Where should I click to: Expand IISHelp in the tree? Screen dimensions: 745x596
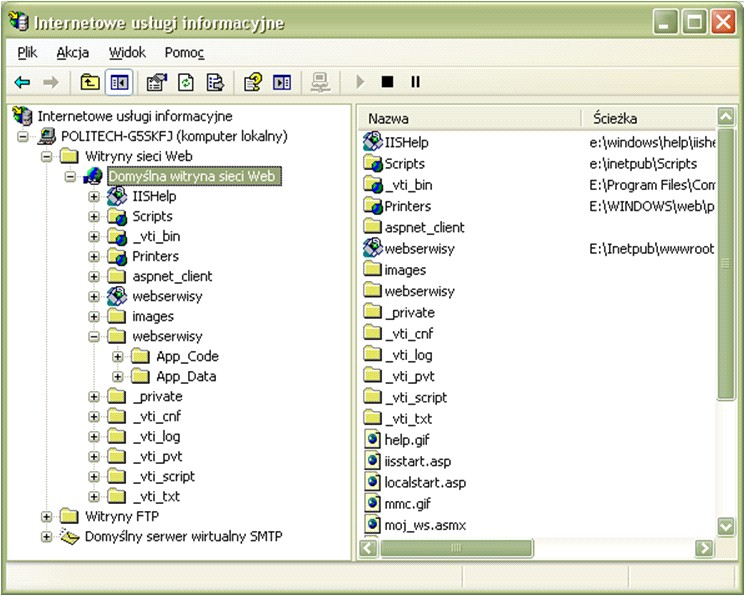94,196
